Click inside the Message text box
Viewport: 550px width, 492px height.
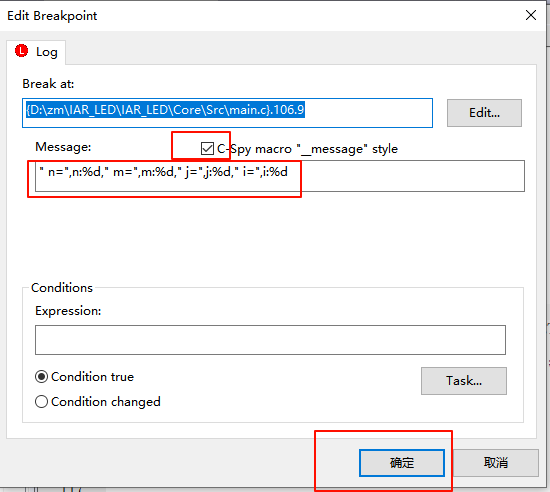280,176
